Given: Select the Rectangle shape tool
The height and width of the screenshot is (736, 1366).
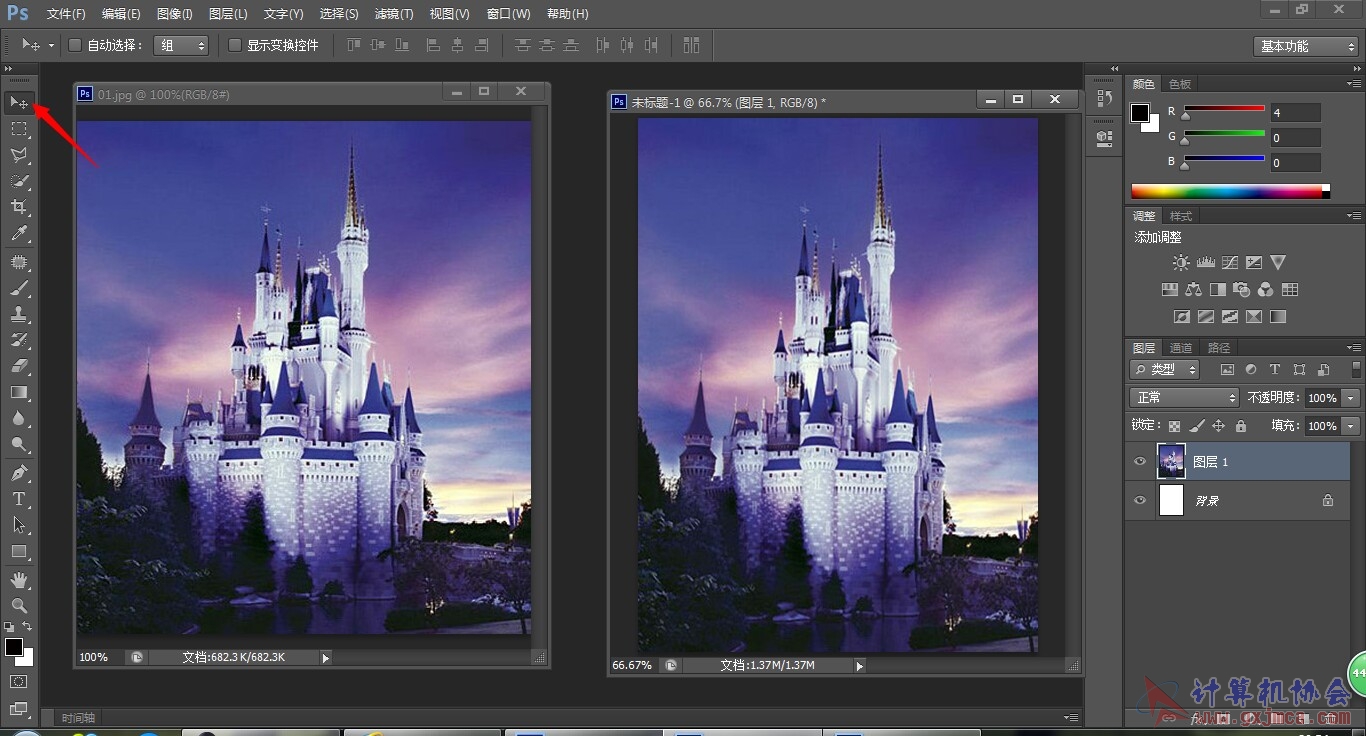Looking at the screenshot, I should [x=19, y=551].
